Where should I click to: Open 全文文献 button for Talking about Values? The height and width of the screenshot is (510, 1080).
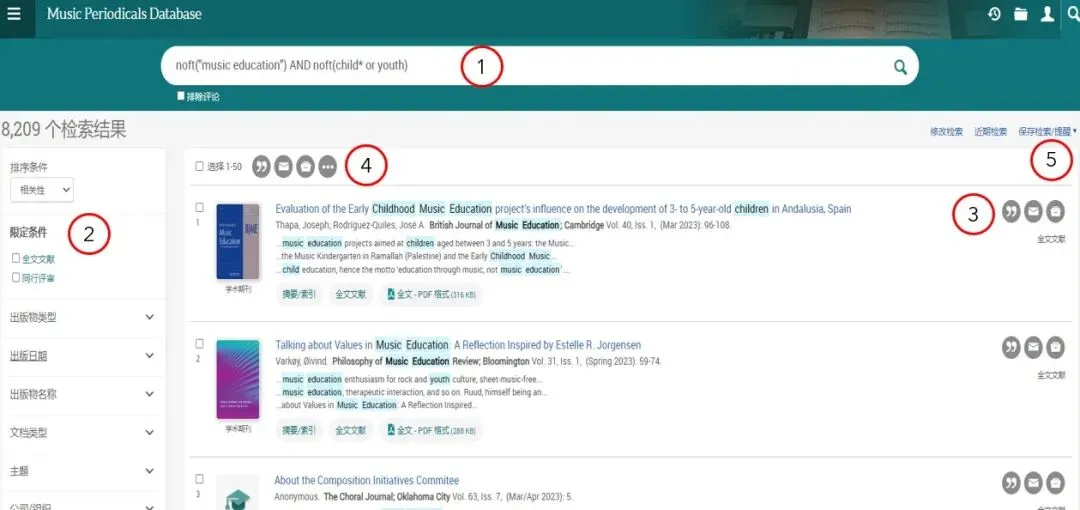[351, 430]
